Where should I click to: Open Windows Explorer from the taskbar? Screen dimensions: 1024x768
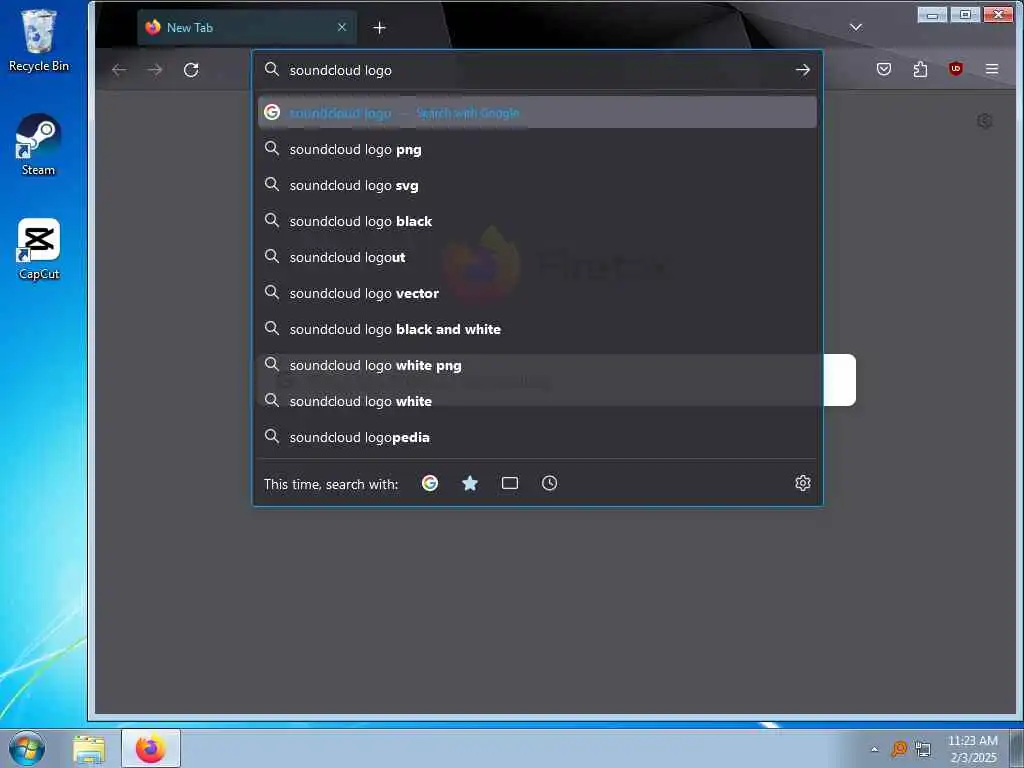coord(89,749)
